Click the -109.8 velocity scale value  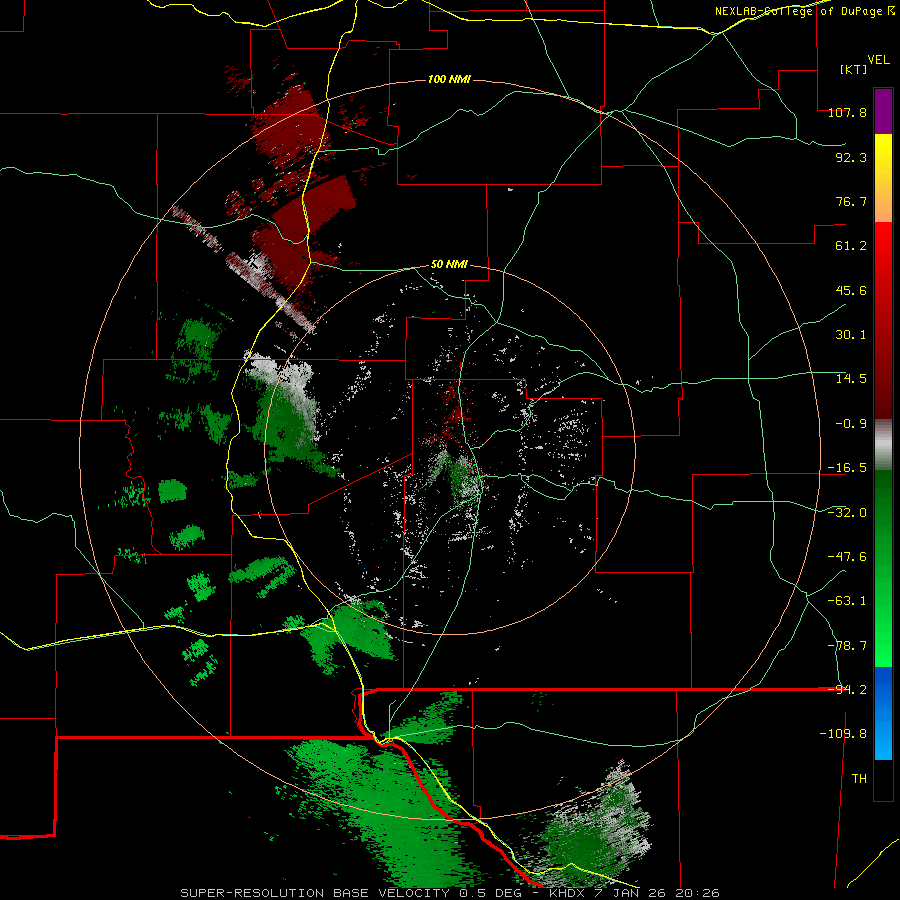pyautogui.click(x=843, y=734)
